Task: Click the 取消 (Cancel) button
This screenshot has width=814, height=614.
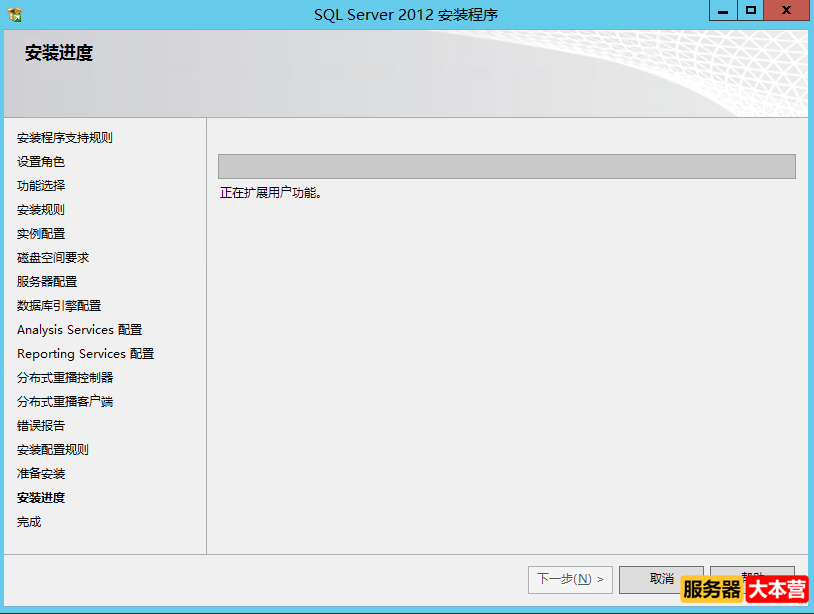Action: tap(661, 579)
